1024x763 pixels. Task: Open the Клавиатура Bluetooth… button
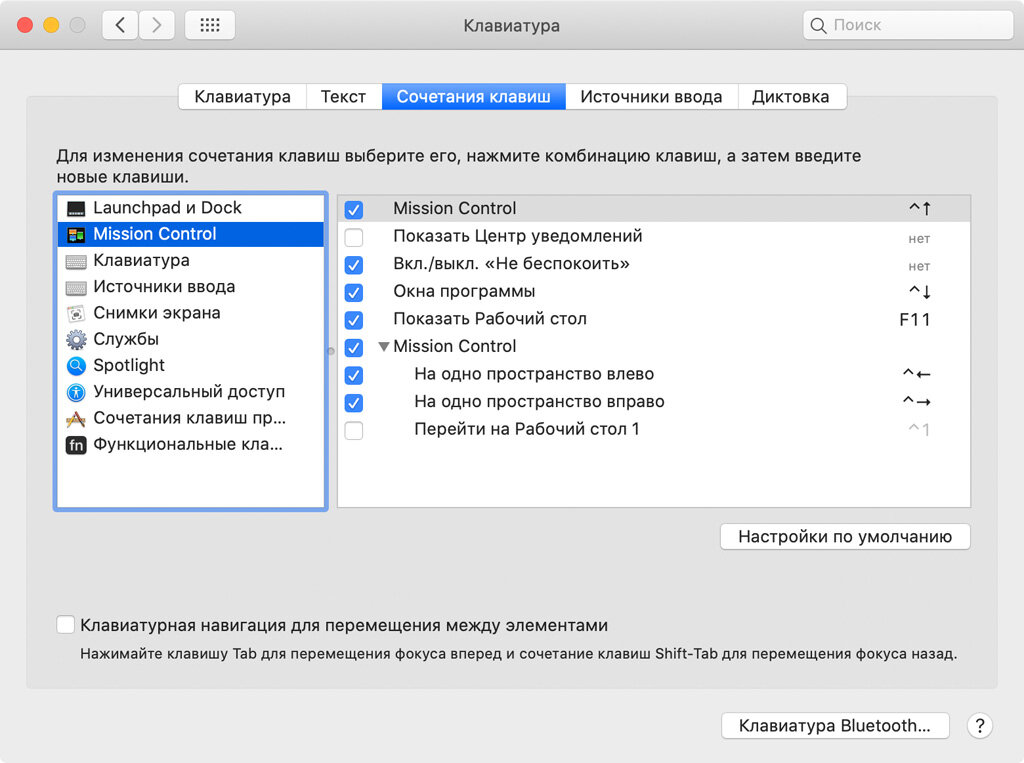(x=835, y=726)
